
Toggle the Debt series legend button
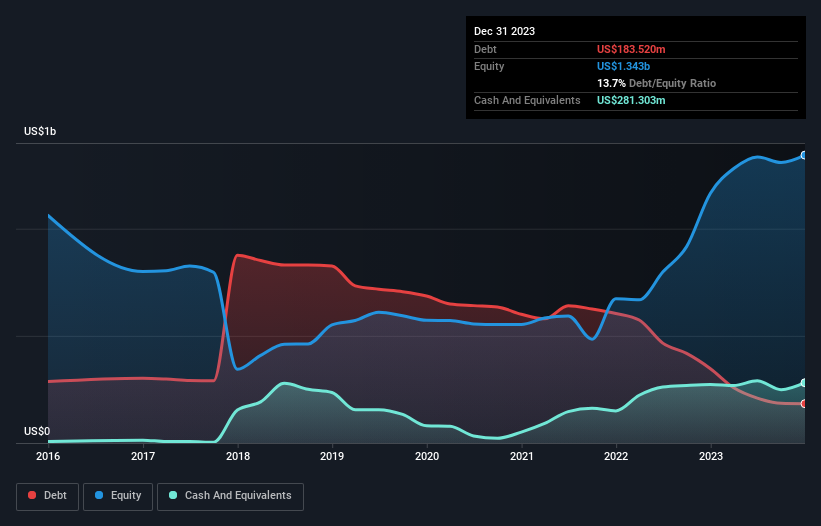48,496
